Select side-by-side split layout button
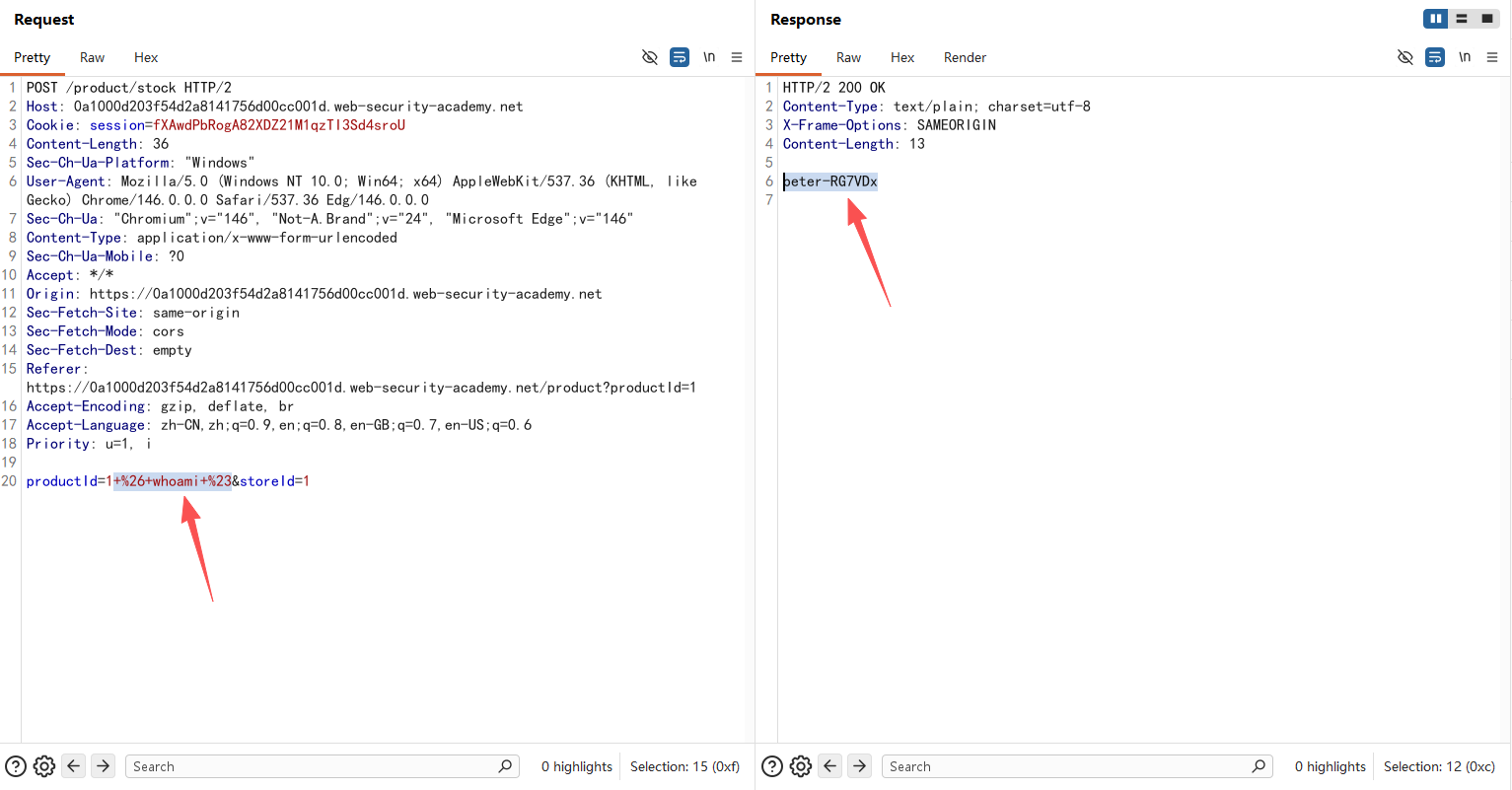The width and height of the screenshot is (1512, 790). (1436, 19)
